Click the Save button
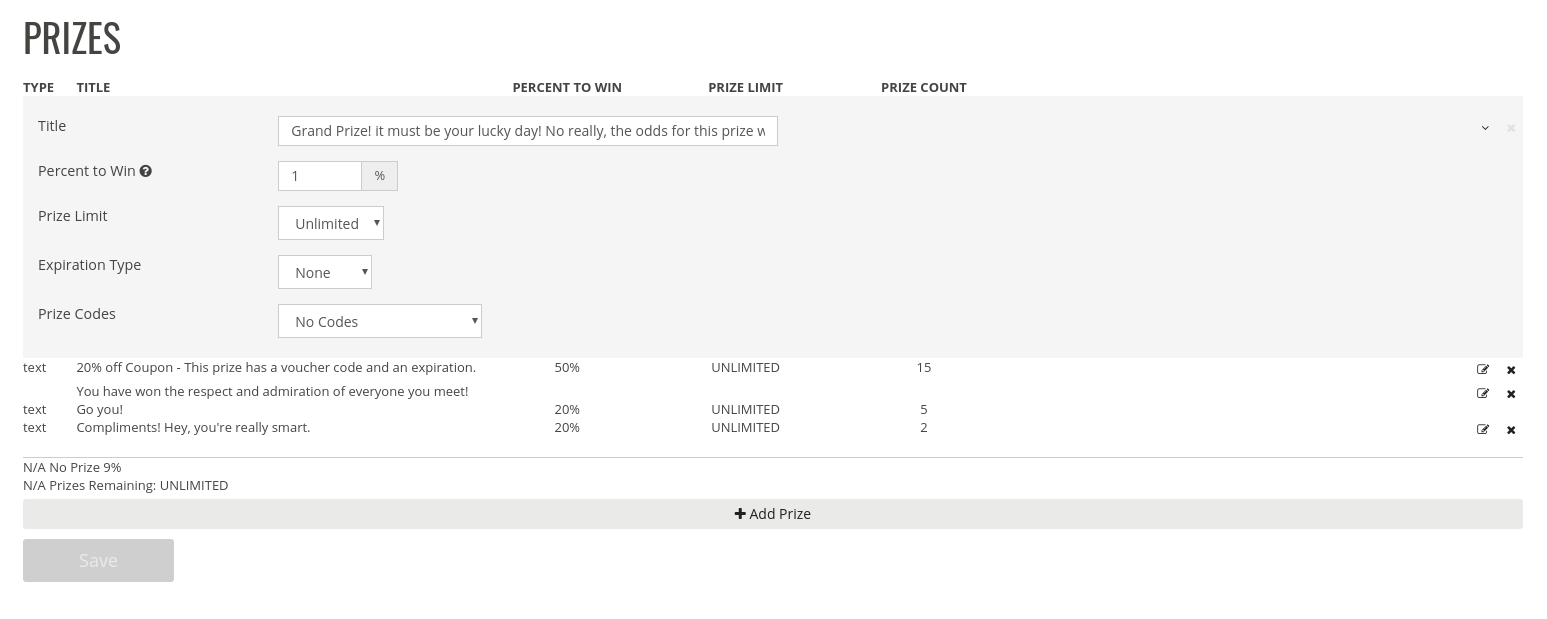The height and width of the screenshot is (619, 1547). (98, 560)
